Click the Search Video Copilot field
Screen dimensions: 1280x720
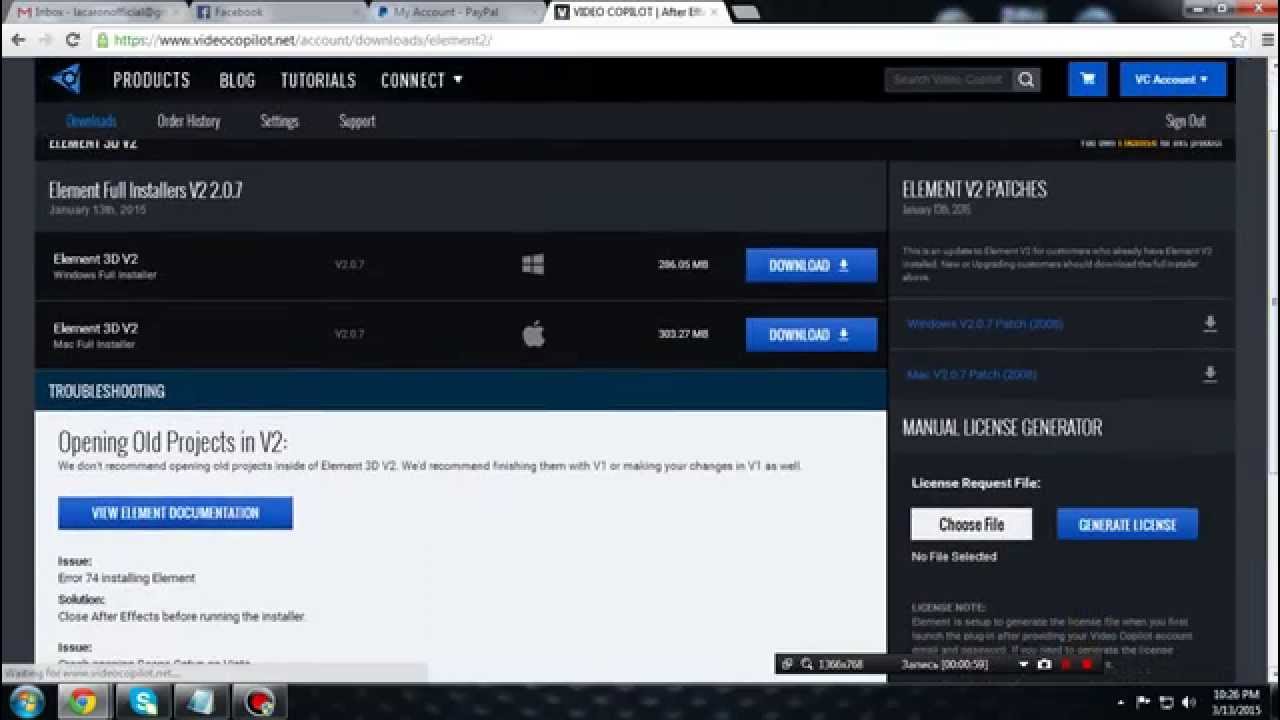pyautogui.click(x=949, y=80)
